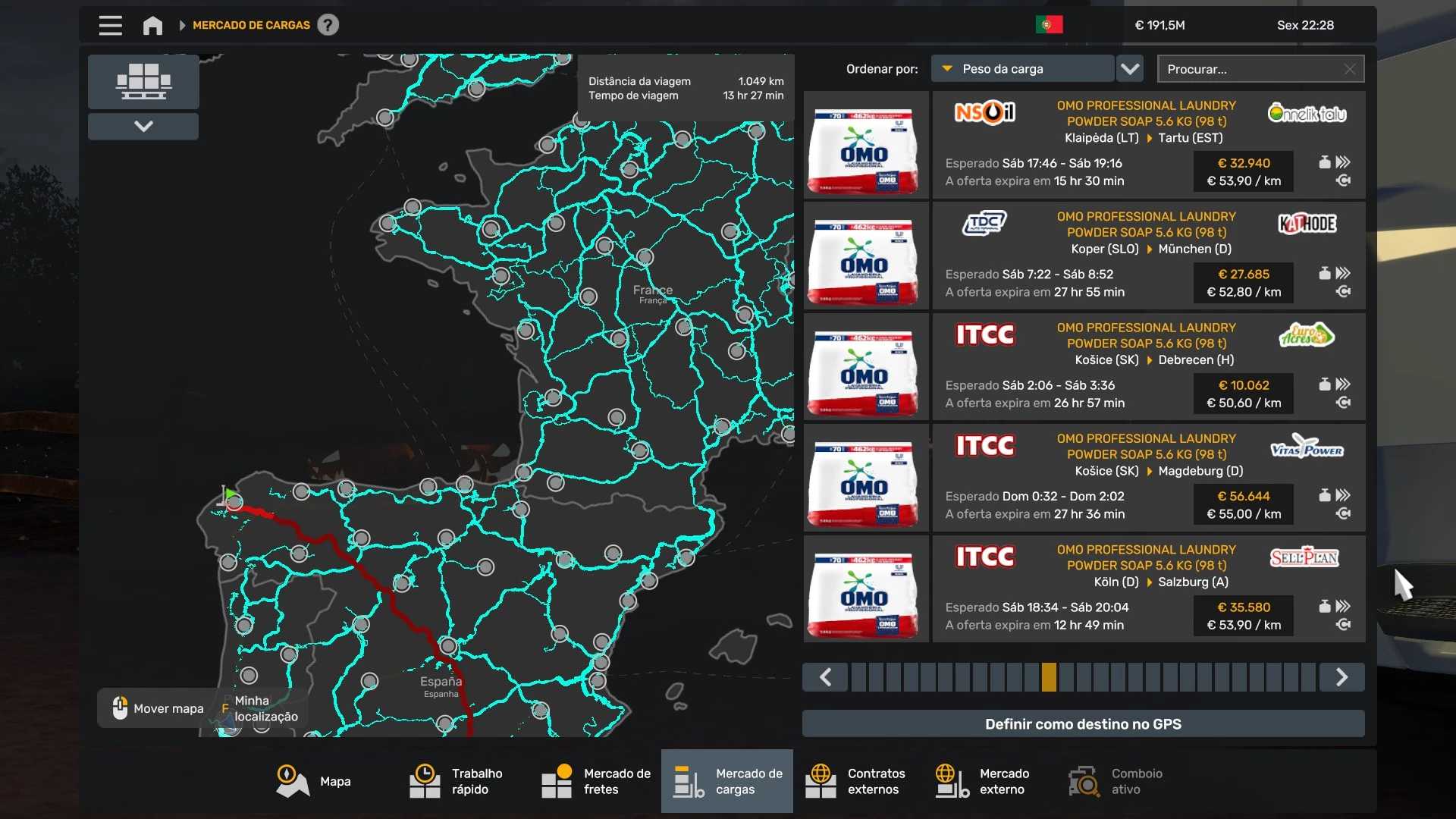
Task: Click the Mapa globe icon
Action: tap(292, 781)
